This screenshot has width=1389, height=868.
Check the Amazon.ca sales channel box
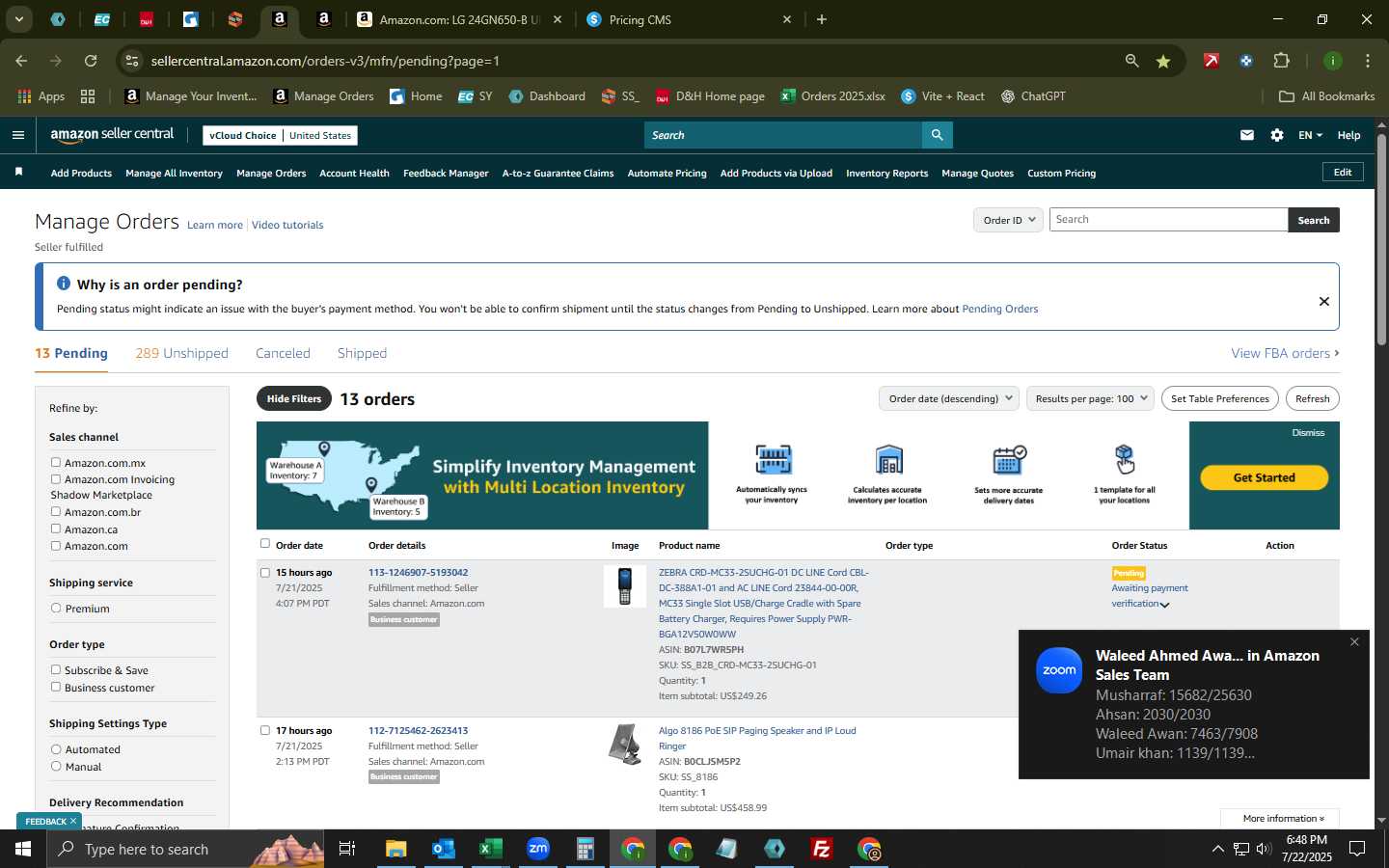tap(56, 529)
